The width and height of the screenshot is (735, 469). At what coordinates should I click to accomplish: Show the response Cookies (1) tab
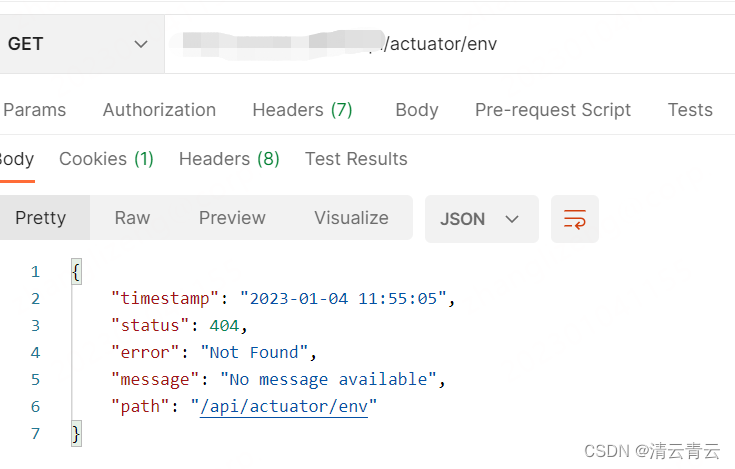click(106, 159)
